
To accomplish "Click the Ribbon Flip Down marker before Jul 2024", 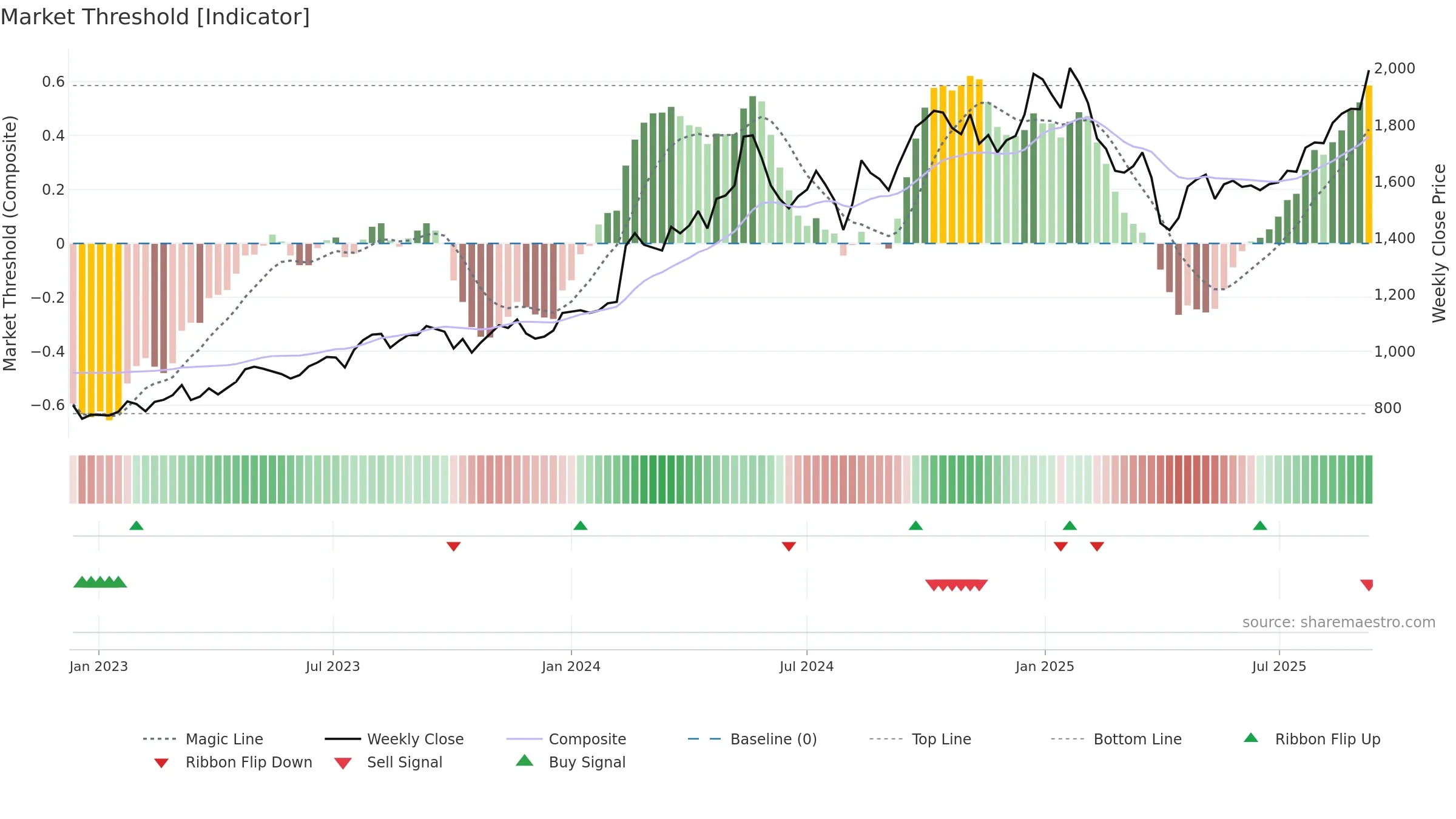I will click(x=789, y=547).
